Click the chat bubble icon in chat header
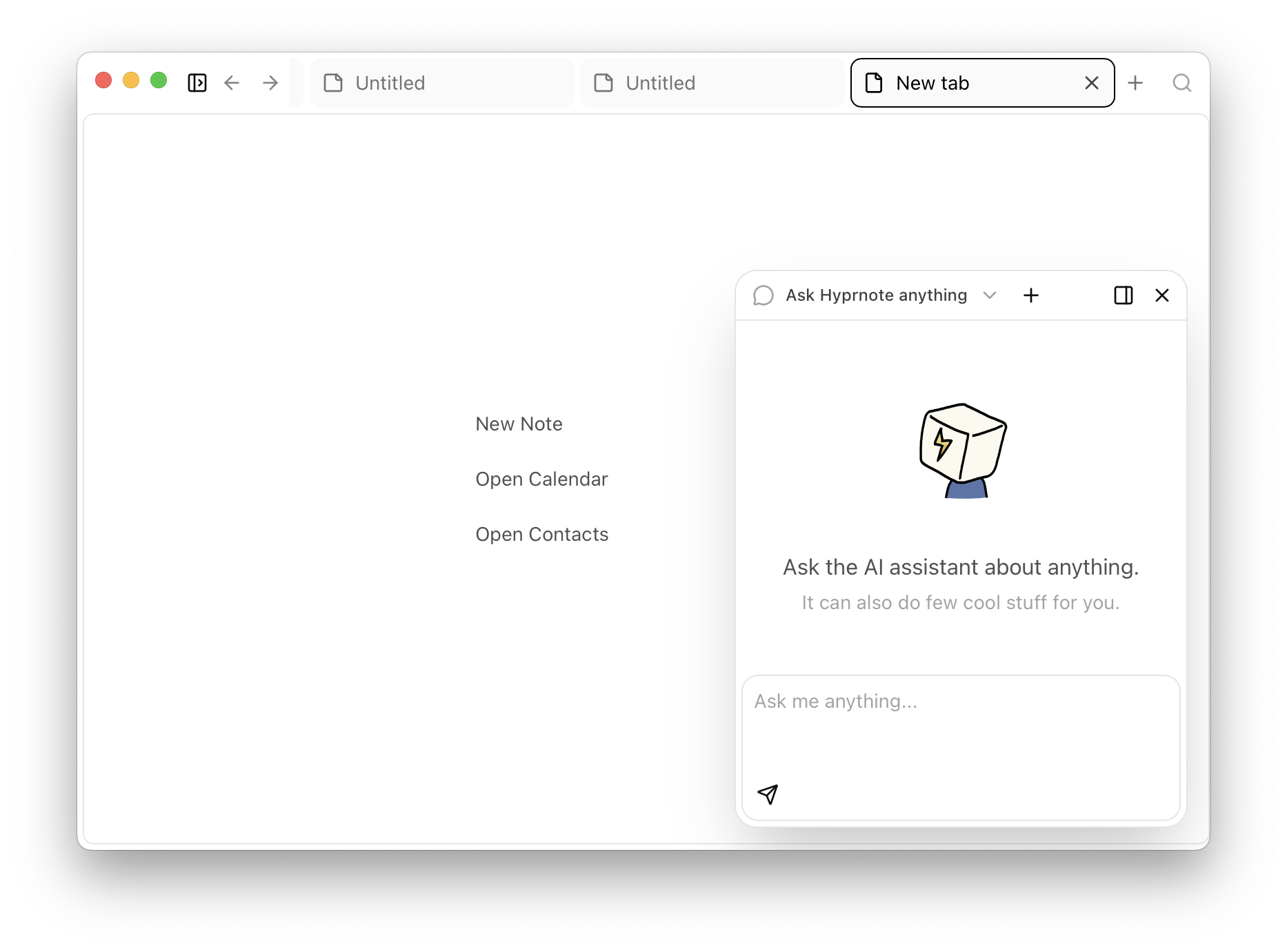This screenshot has width=1287, height=952. click(x=763, y=295)
